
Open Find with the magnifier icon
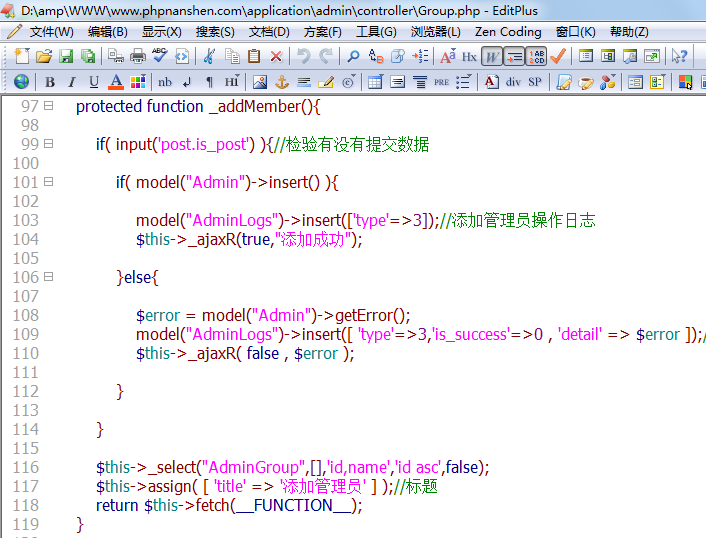click(x=353, y=56)
